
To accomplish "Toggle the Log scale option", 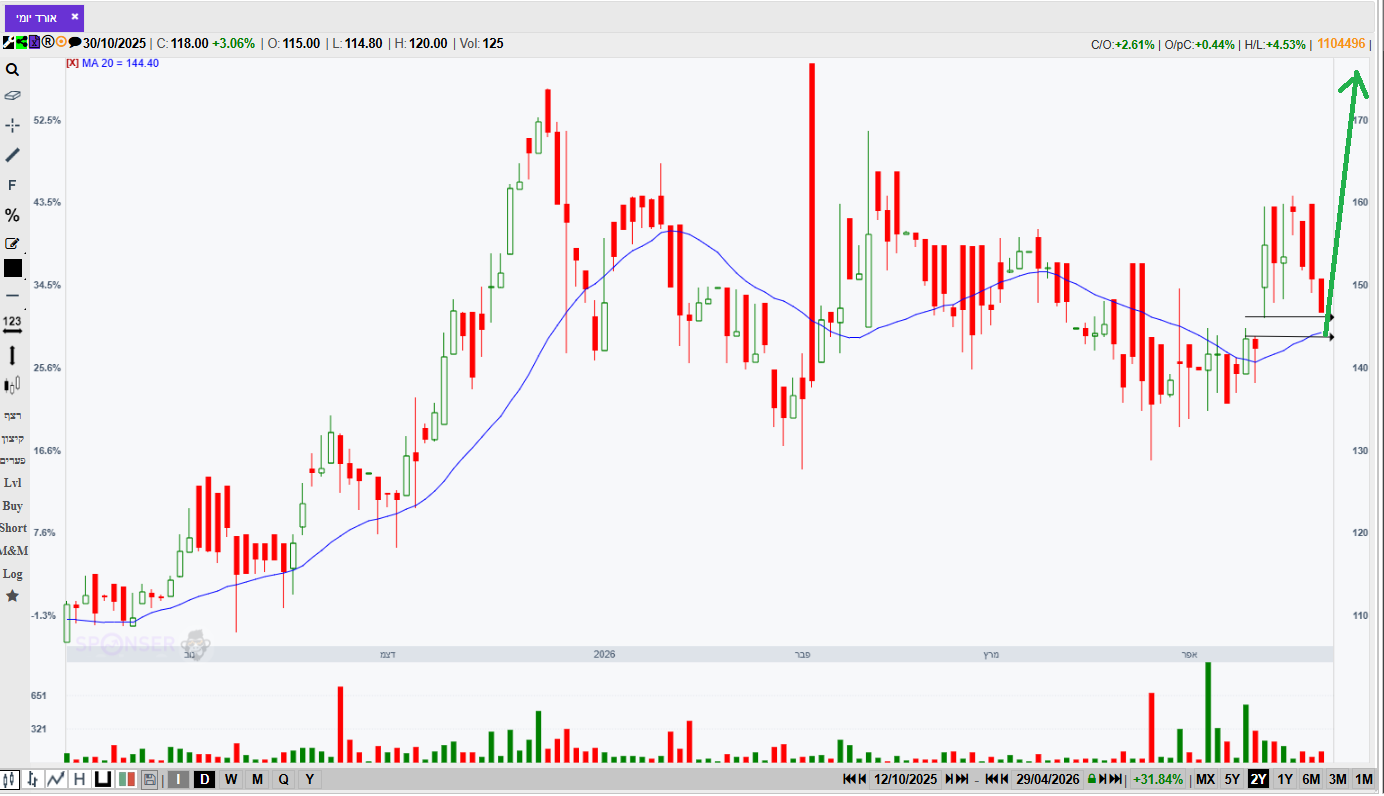I will (x=13, y=574).
